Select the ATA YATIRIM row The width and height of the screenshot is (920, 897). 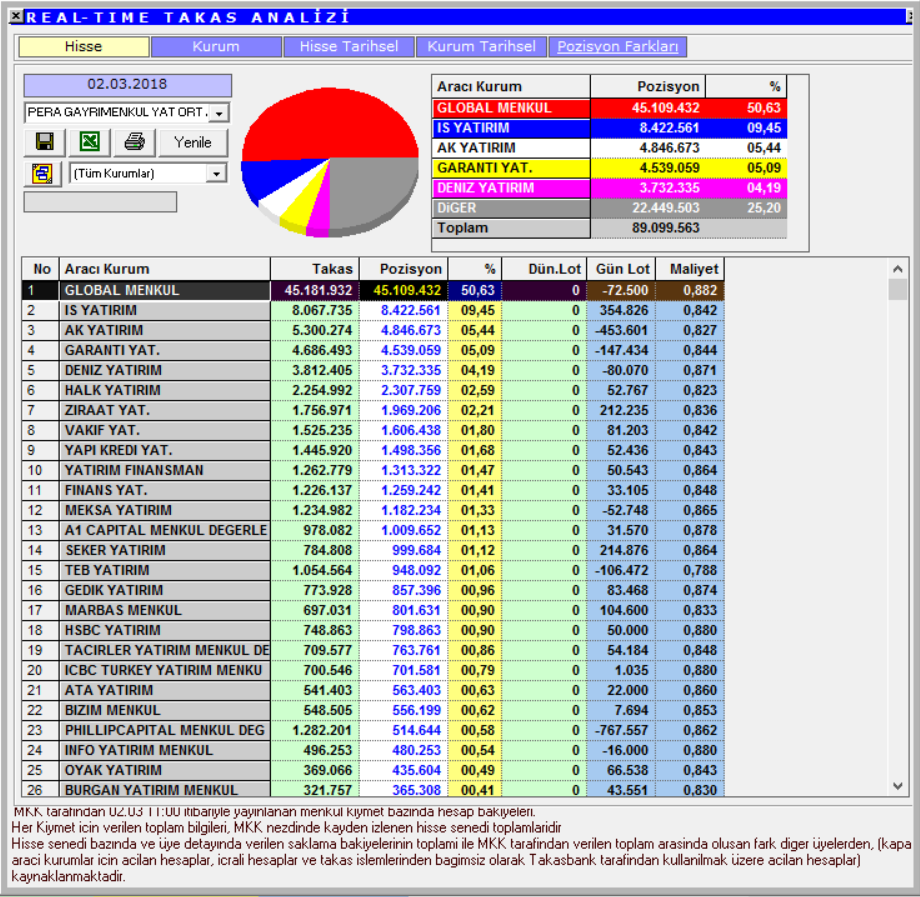pyautogui.click(x=373, y=690)
